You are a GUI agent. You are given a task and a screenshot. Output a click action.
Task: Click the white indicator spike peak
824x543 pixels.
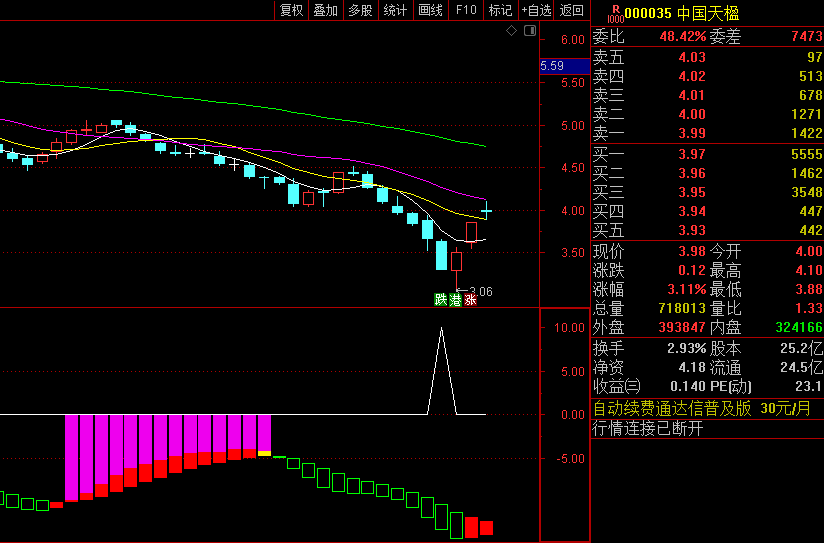point(441,329)
